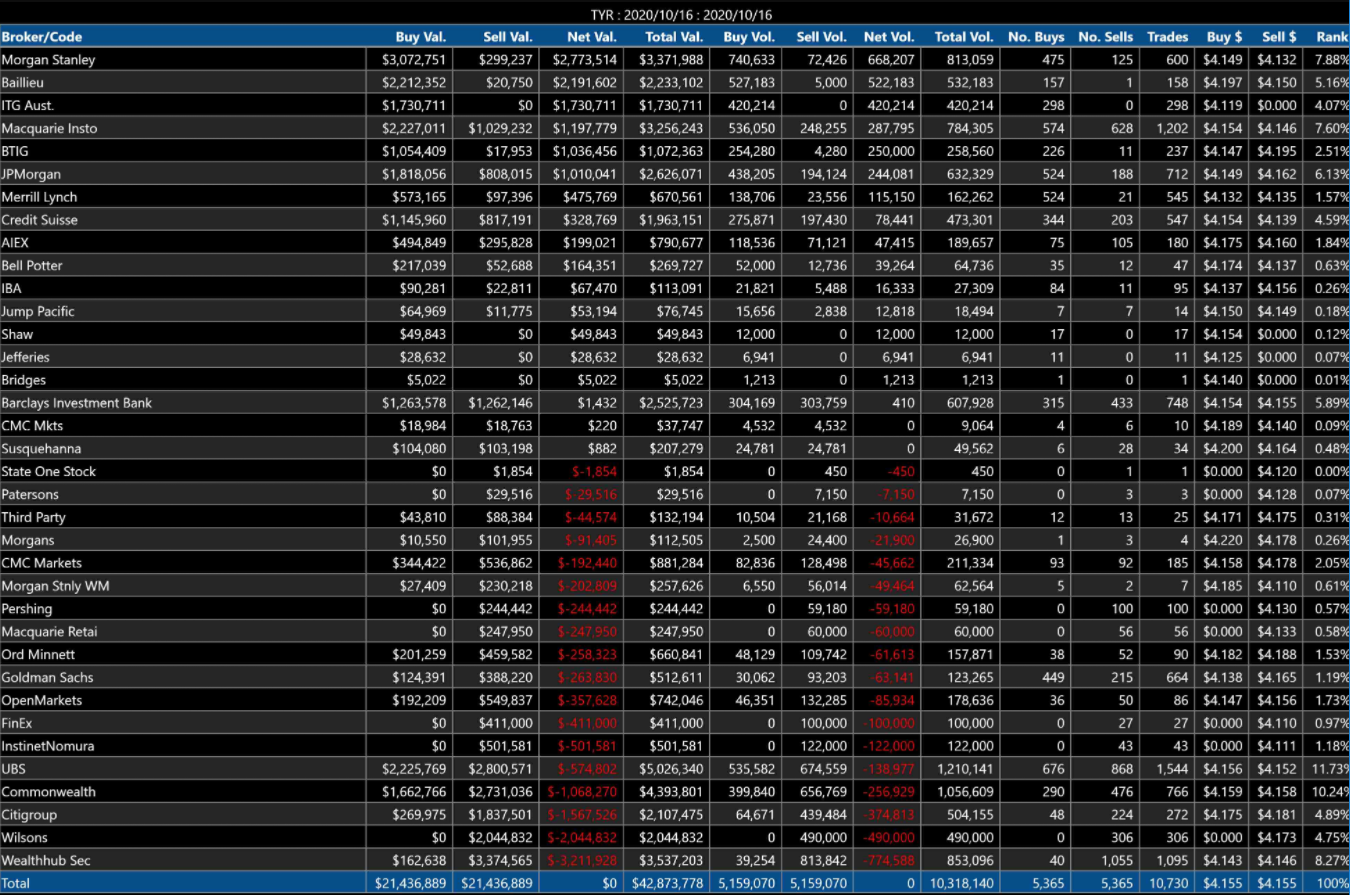This screenshot has width=1350, height=895.
Task: Click the Total Vol. column header
Action: point(964,37)
